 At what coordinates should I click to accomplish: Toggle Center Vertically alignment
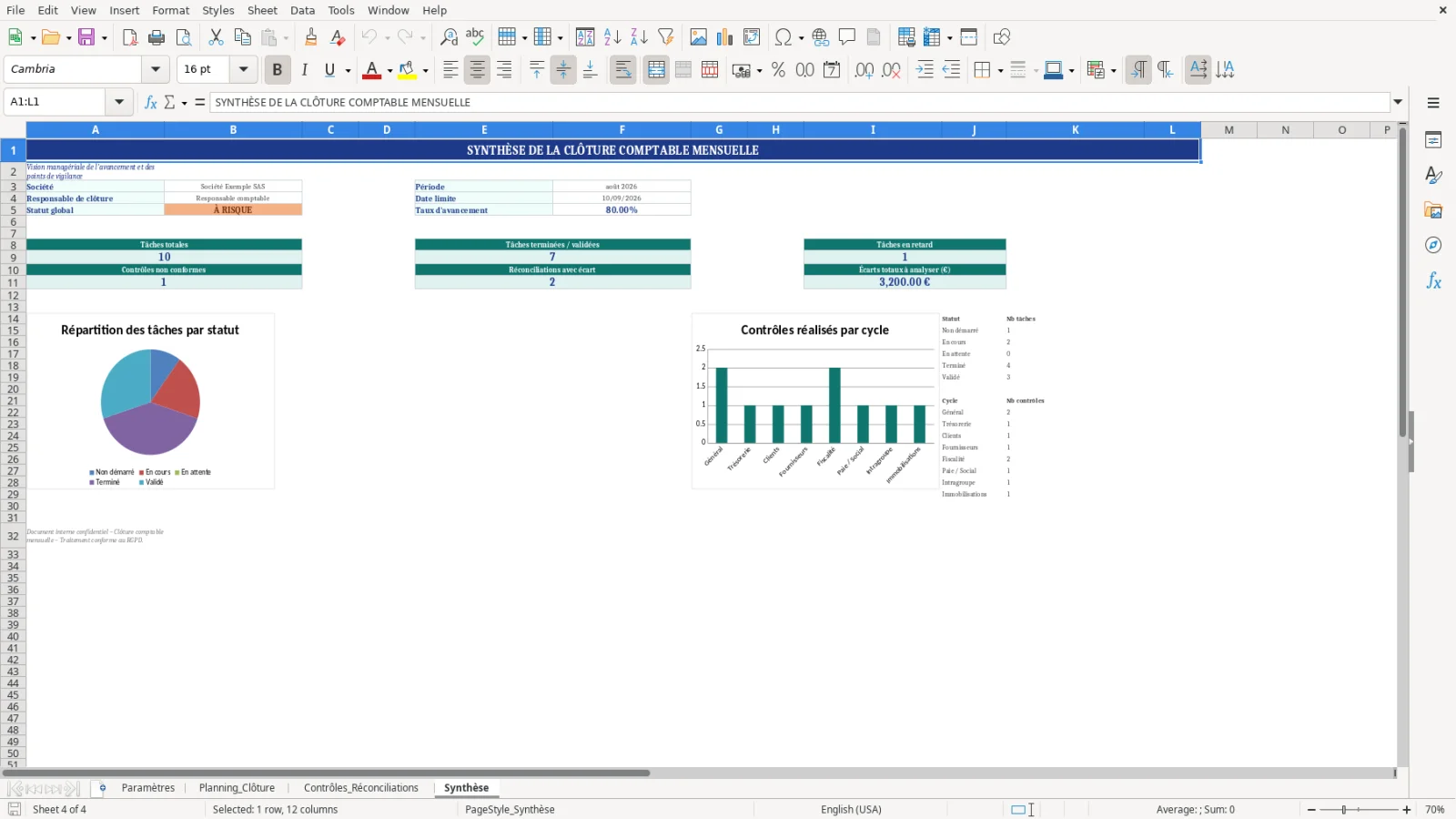pos(563,70)
